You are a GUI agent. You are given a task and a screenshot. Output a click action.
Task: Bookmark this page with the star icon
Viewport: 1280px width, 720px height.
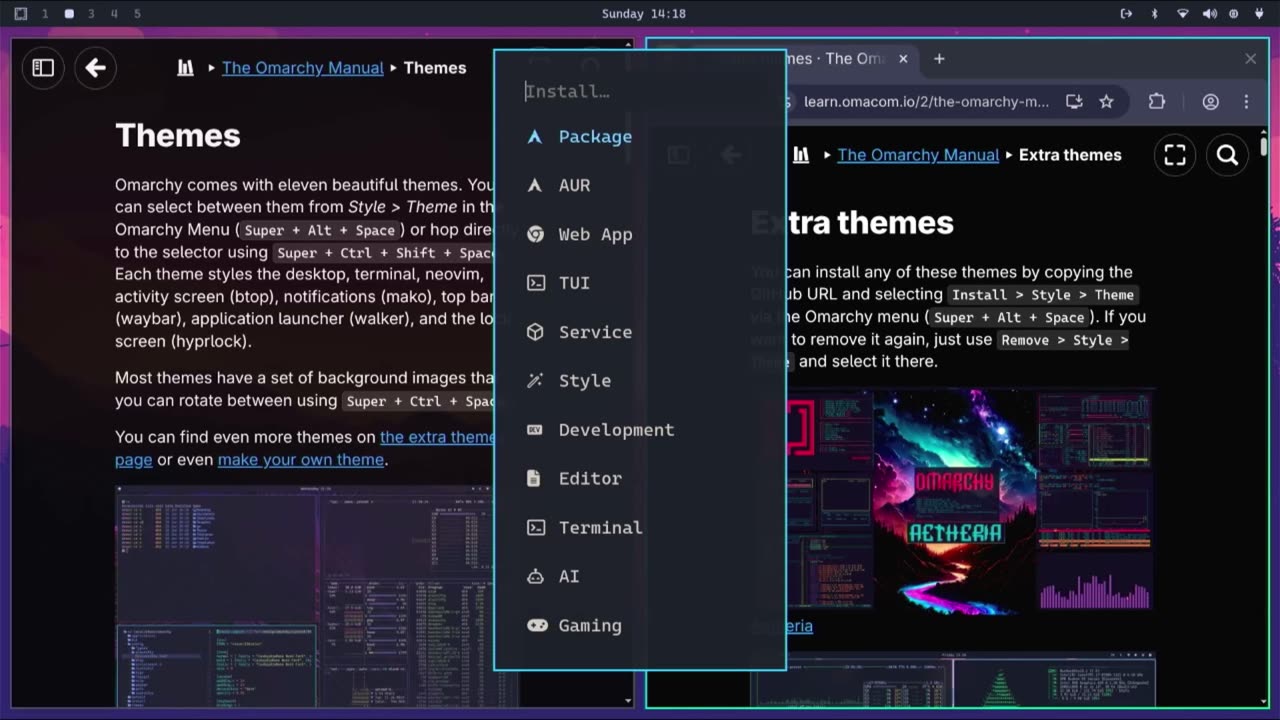click(1106, 101)
